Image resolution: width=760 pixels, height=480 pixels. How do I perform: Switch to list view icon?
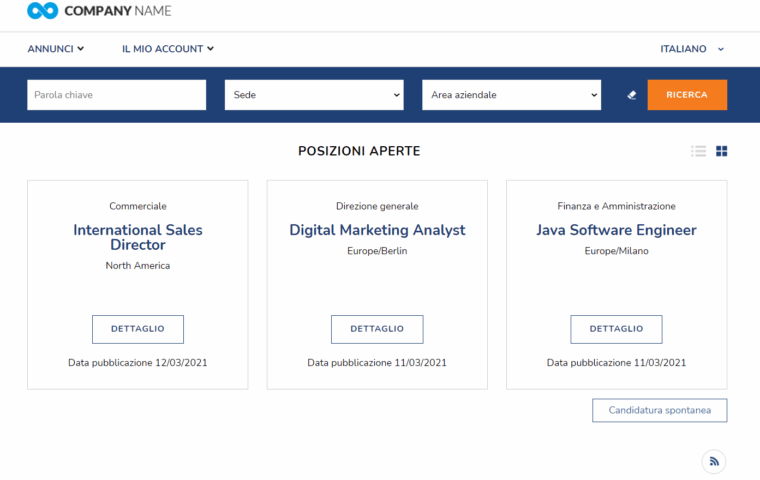tap(698, 151)
